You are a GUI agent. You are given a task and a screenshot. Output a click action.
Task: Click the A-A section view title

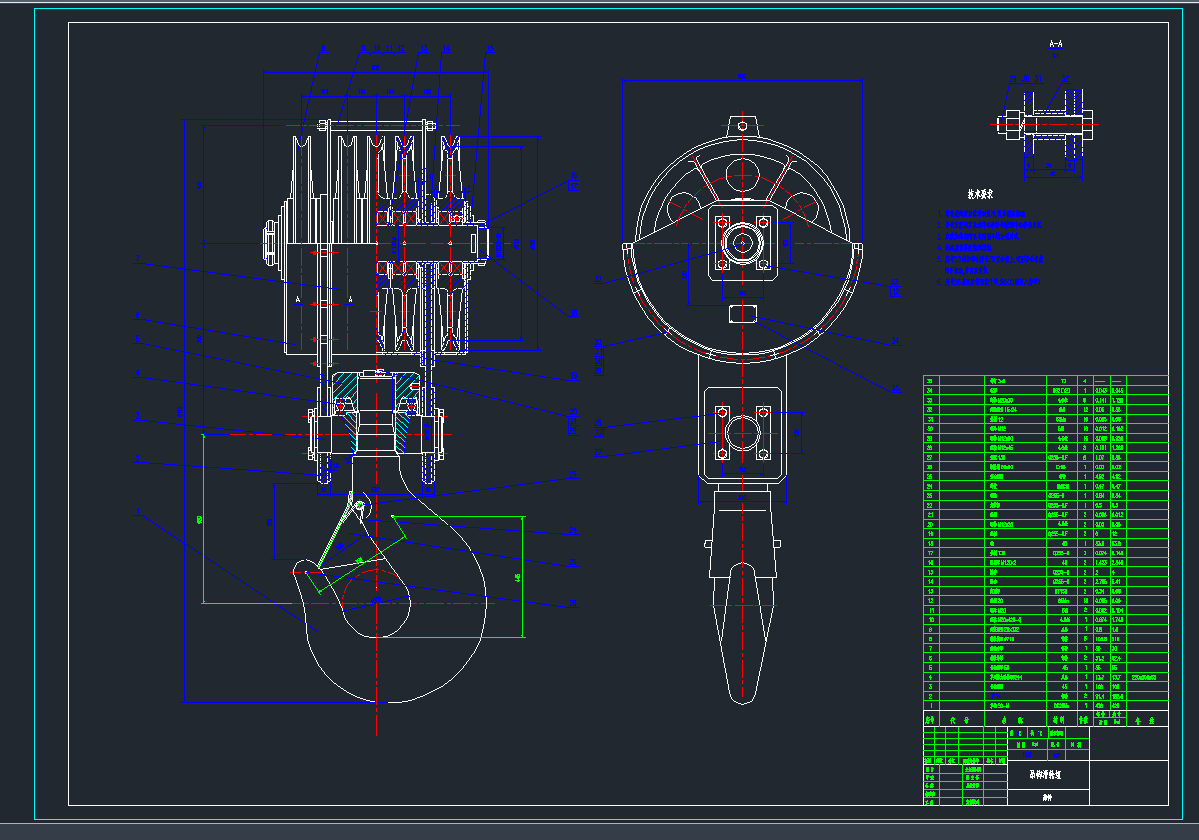tap(1055, 44)
